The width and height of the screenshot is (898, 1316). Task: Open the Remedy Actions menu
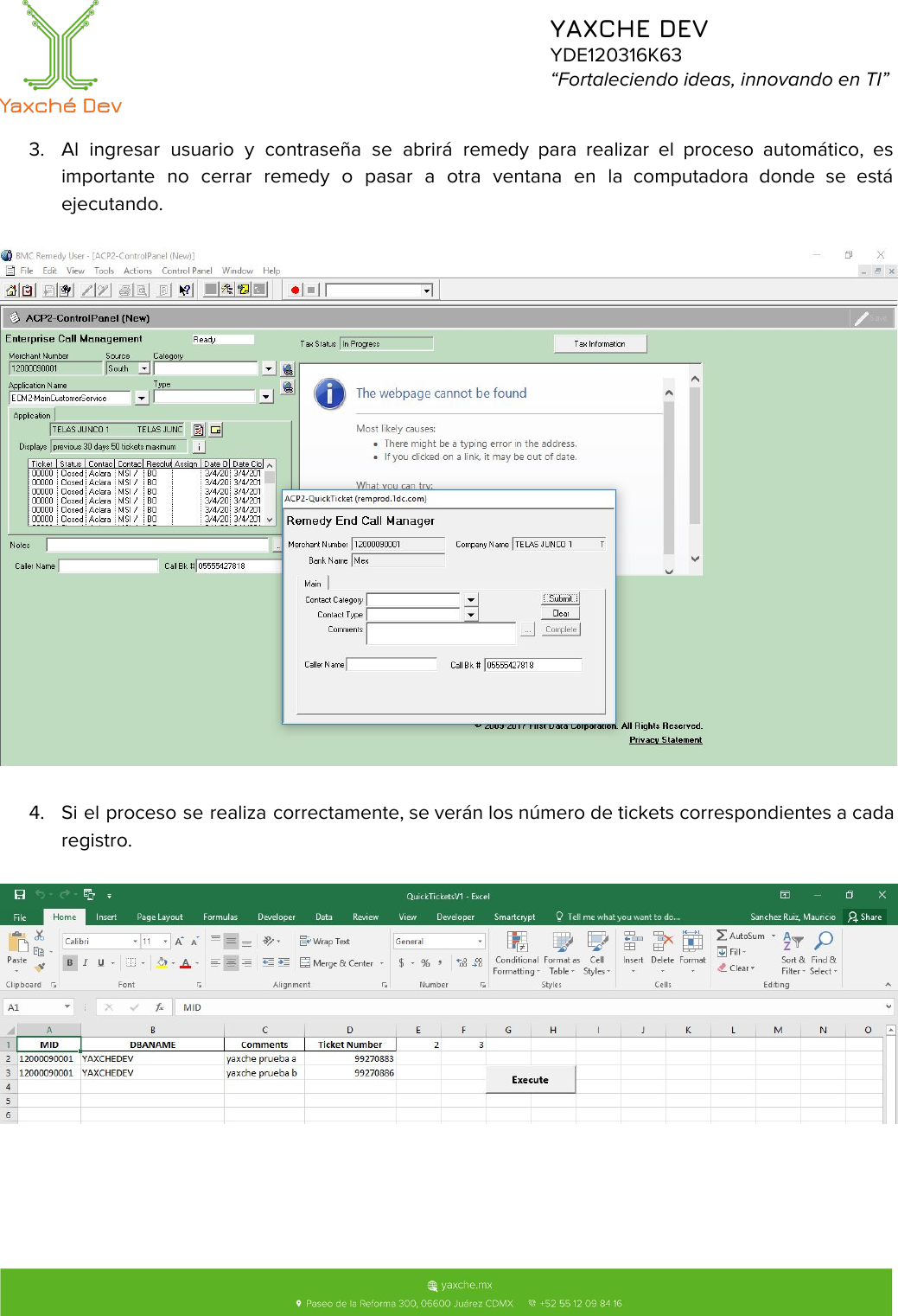[x=137, y=271]
